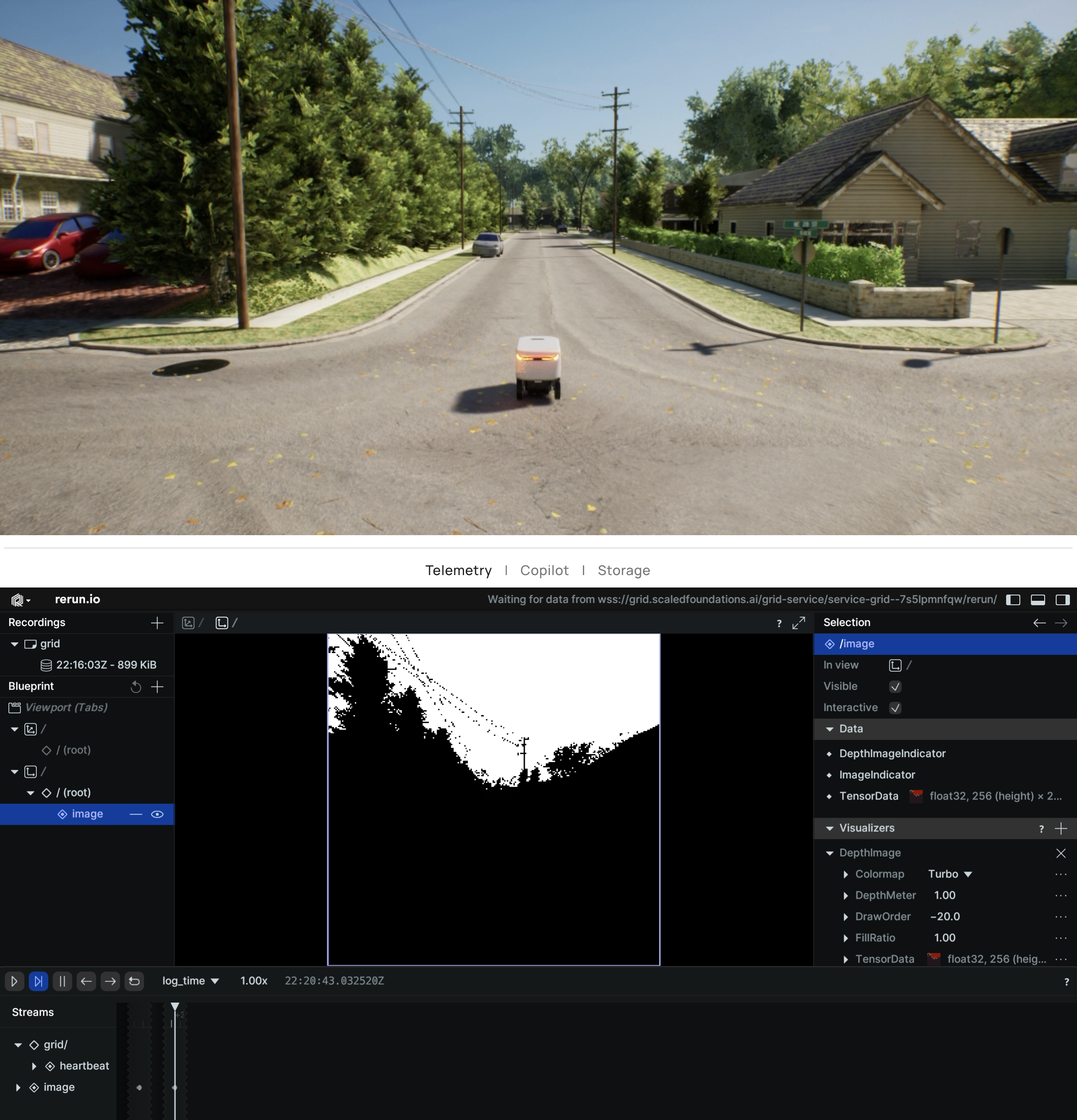The image size is (1077, 1120).
Task: Add a visualizer with the plus icon
Action: click(1061, 828)
